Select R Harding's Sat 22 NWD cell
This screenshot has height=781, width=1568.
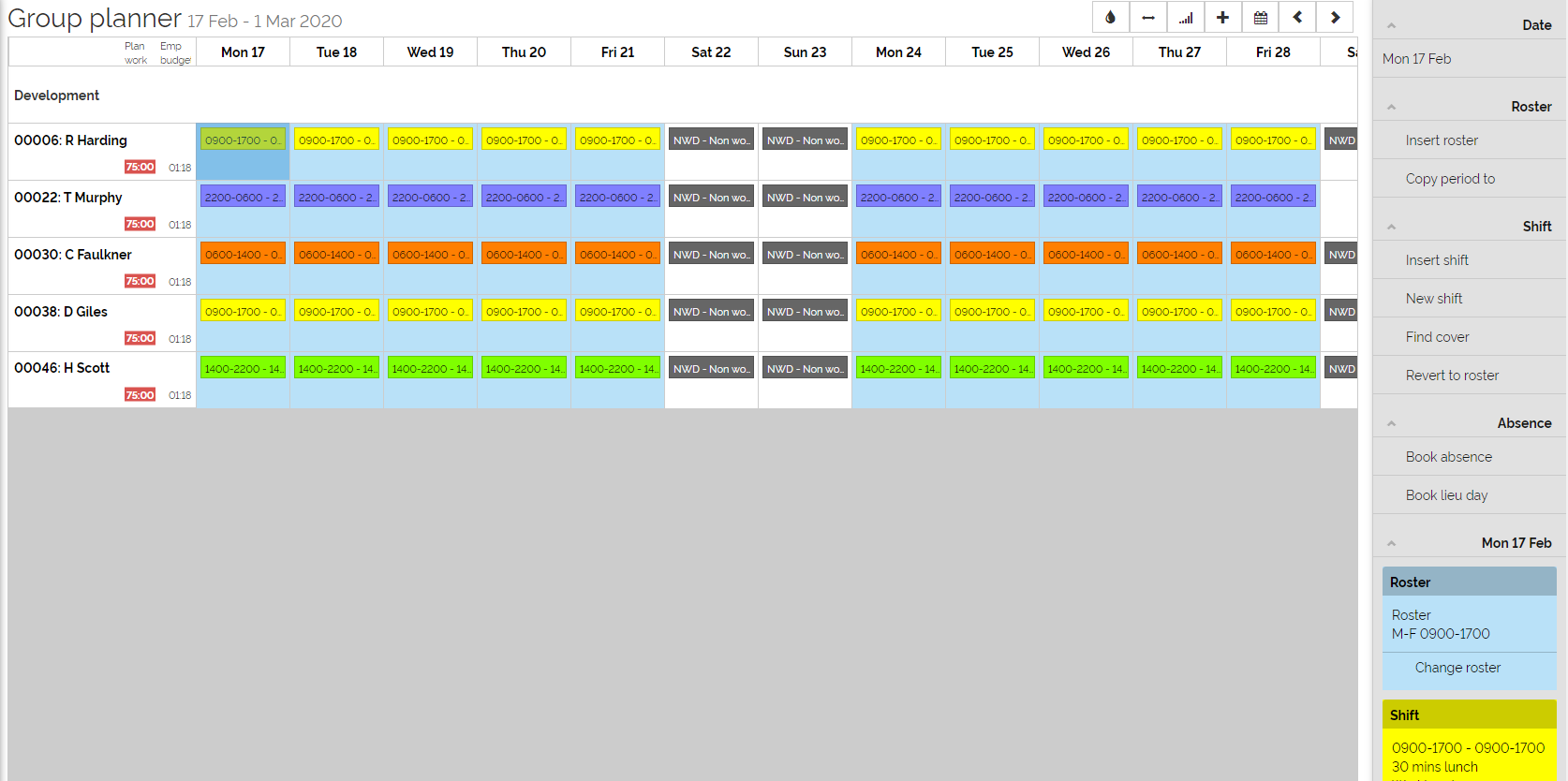711,140
